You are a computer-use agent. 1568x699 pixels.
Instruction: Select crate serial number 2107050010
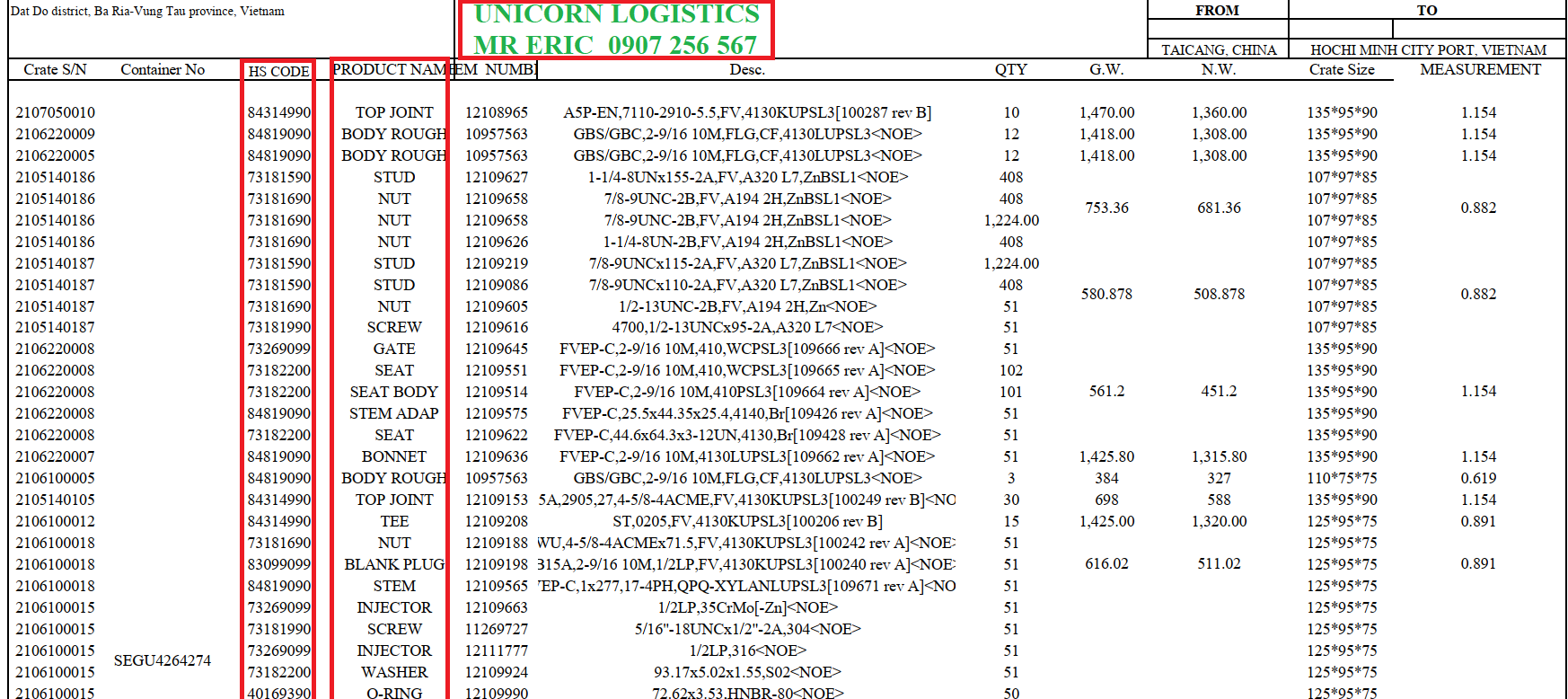pyautogui.click(x=55, y=112)
